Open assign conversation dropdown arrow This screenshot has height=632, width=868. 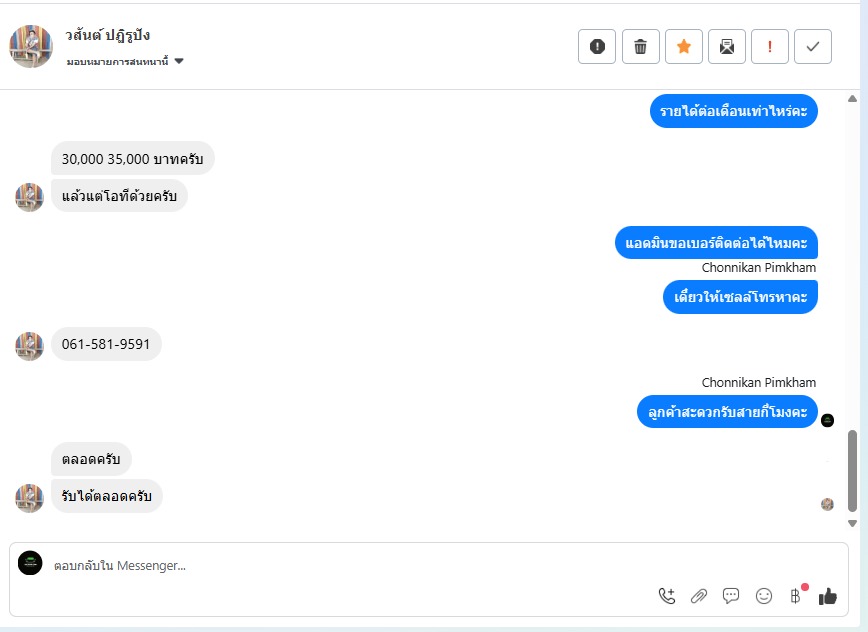pyautogui.click(x=179, y=61)
